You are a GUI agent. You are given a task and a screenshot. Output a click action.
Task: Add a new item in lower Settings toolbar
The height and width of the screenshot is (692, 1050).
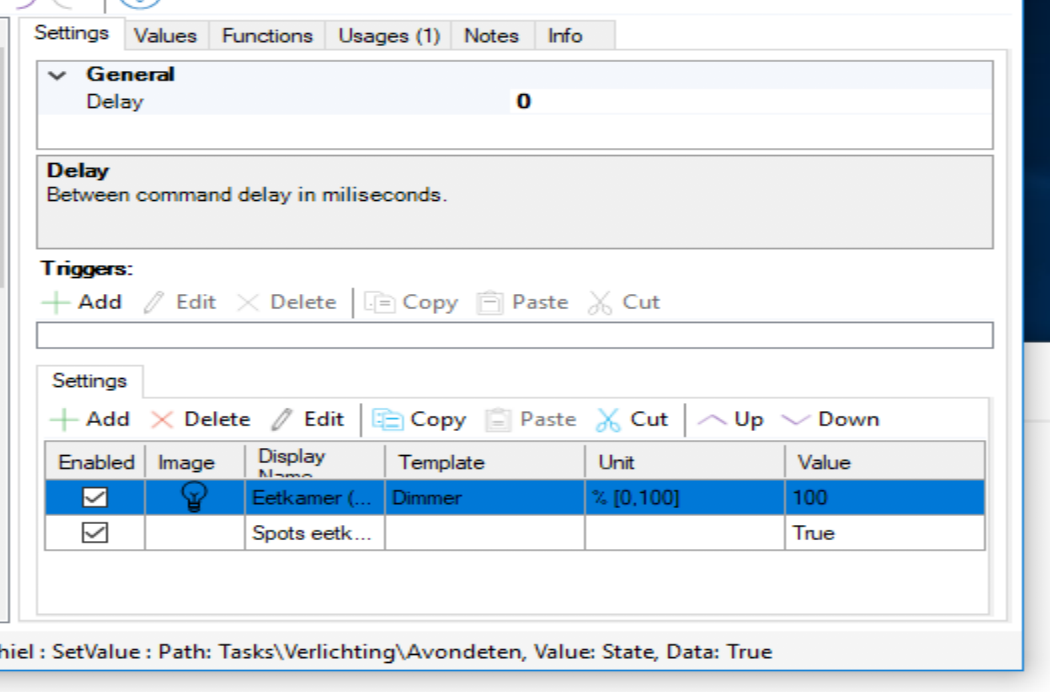[64, 420]
